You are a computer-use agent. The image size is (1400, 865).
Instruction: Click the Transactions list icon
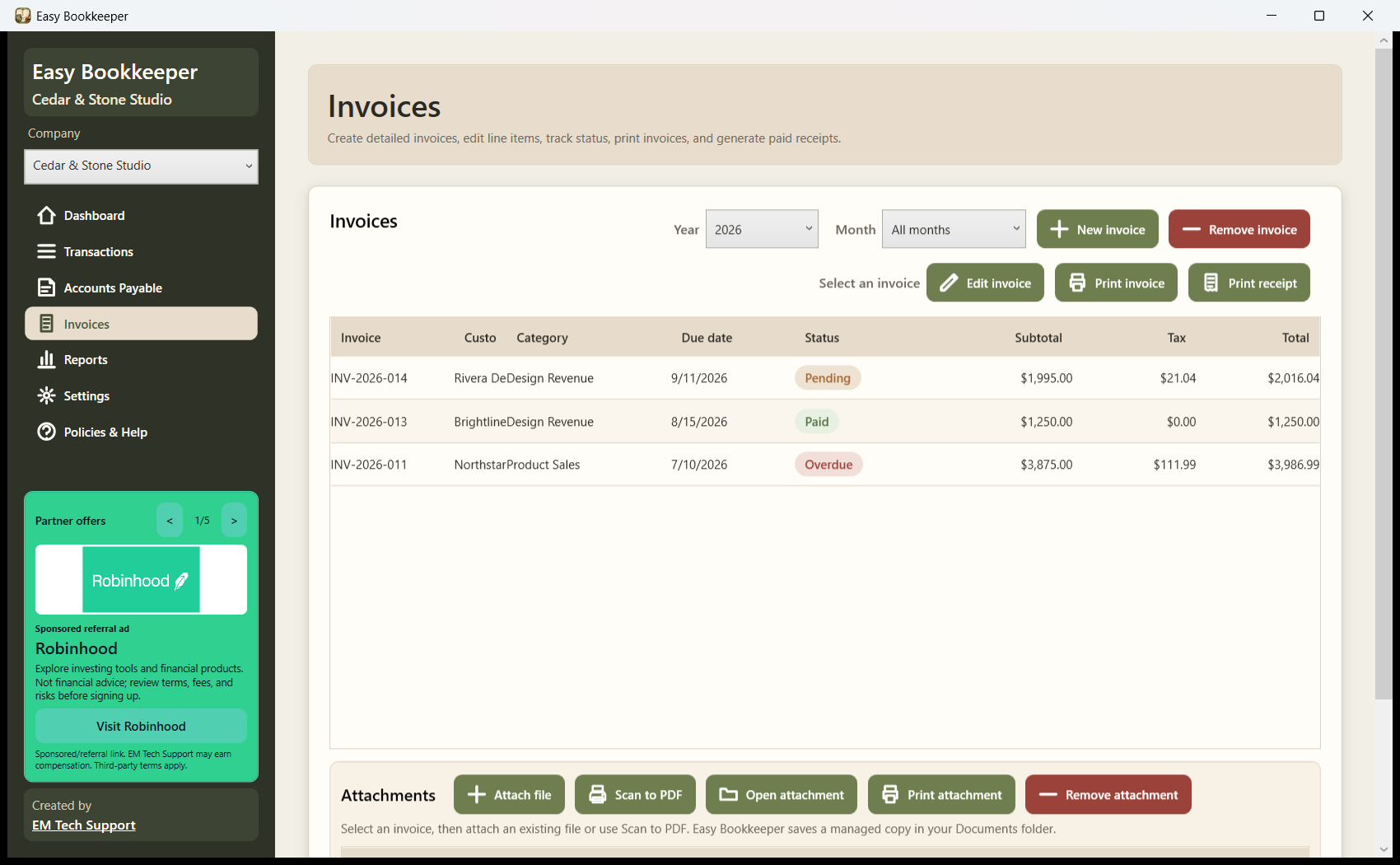46,251
